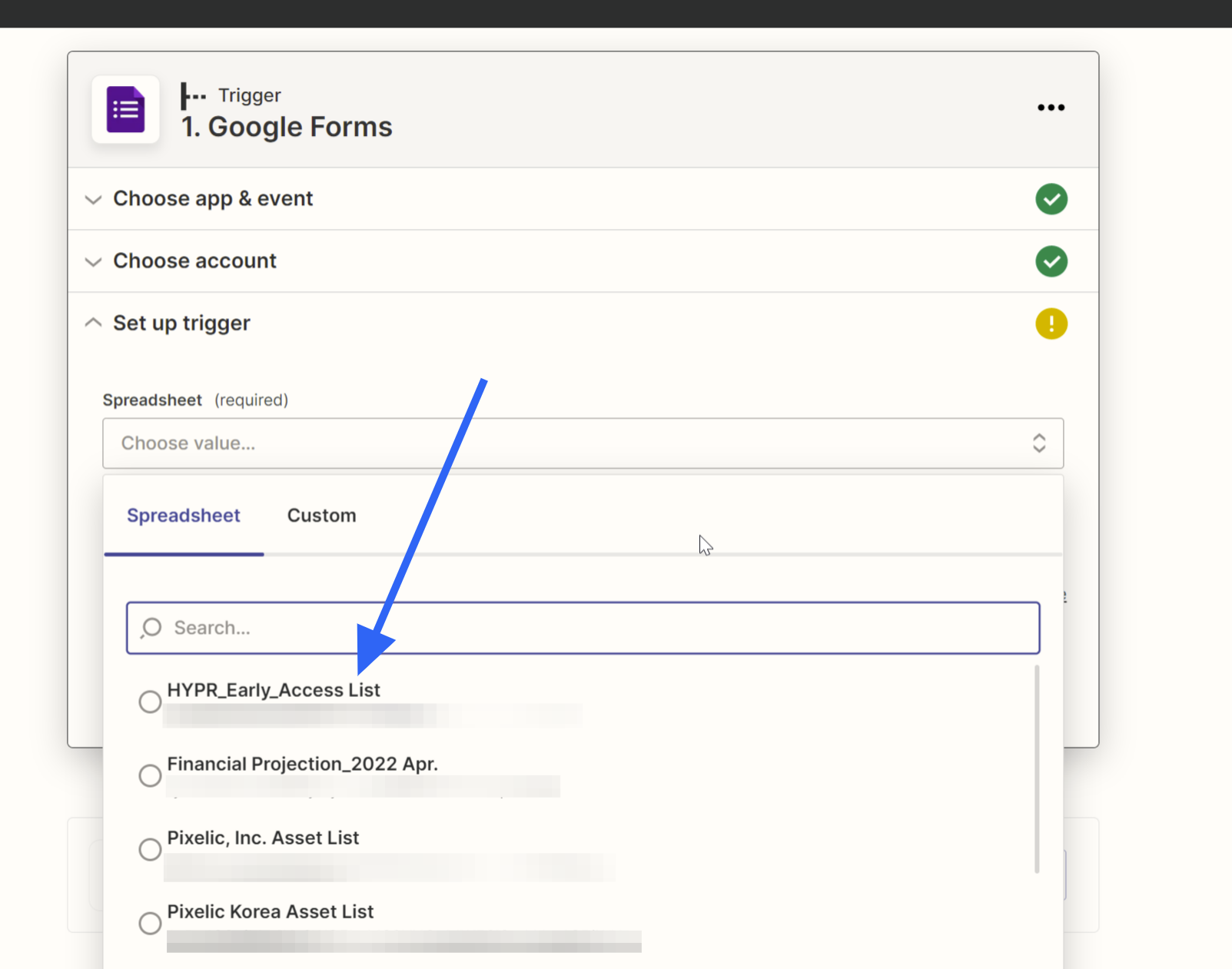Screen dimensions: 1232x969
Task: Open the three-dot step options menu
Action: click(1051, 108)
